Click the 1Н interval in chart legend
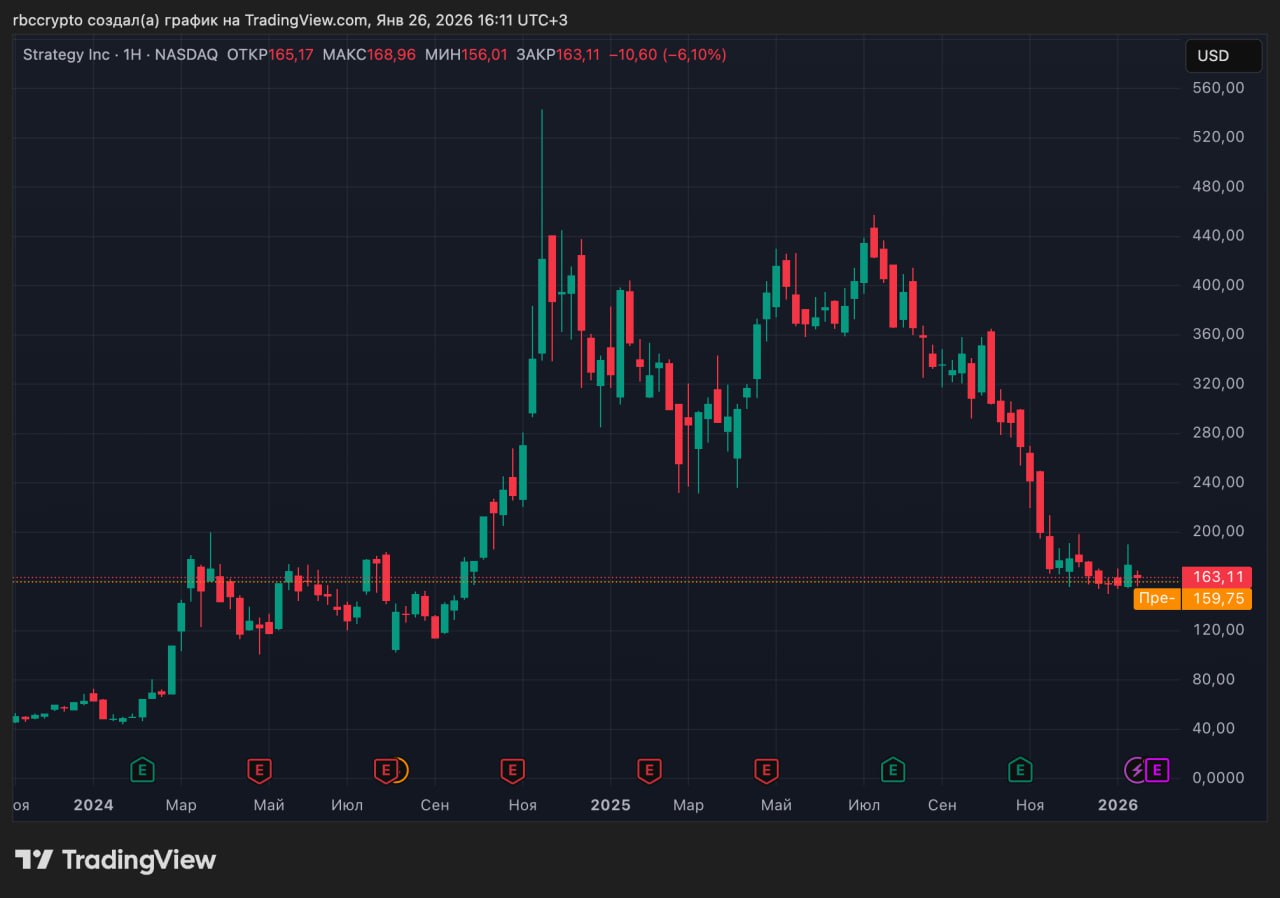 click(131, 55)
